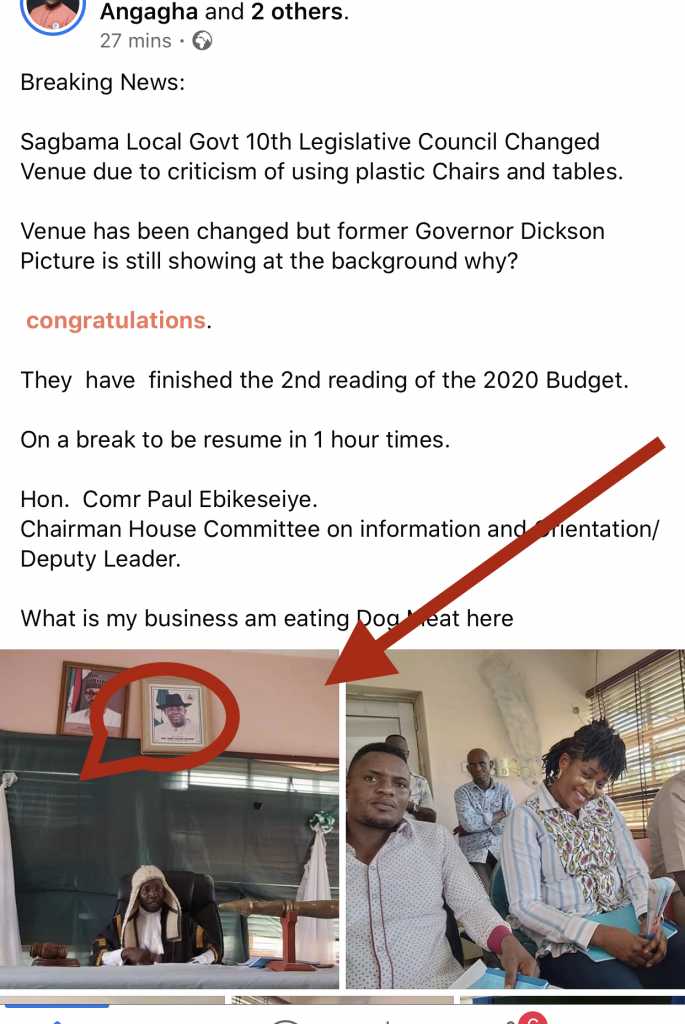Image resolution: width=685 pixels, height=1024 pixels.
Task: Tap the '27 mins' post timestamp
Action: (x=135, y=41)
